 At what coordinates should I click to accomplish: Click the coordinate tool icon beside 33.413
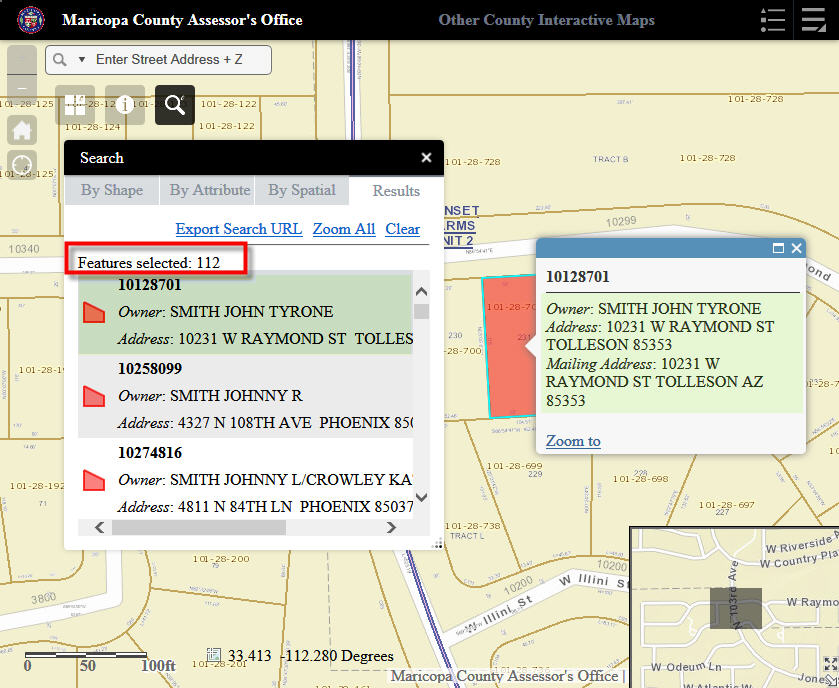point(214,655)
